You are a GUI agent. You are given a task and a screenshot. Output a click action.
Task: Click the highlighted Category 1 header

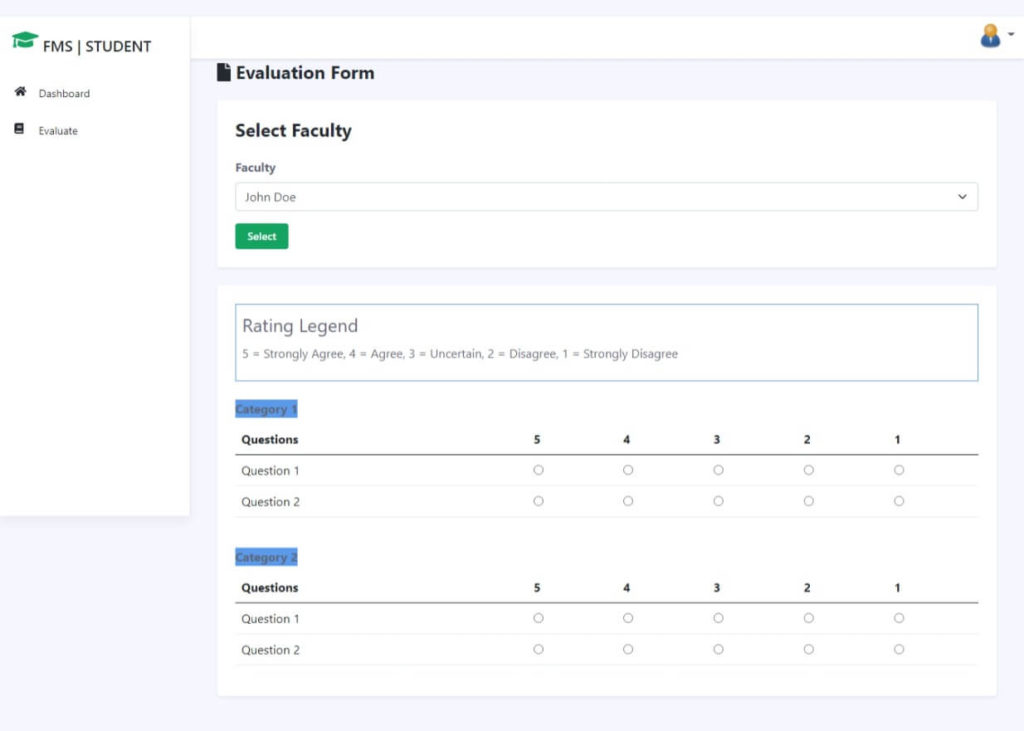266,408
